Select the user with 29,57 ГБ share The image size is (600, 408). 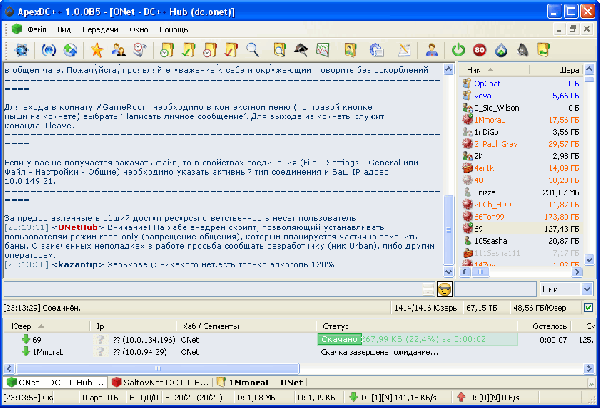[x=520, y=144]
